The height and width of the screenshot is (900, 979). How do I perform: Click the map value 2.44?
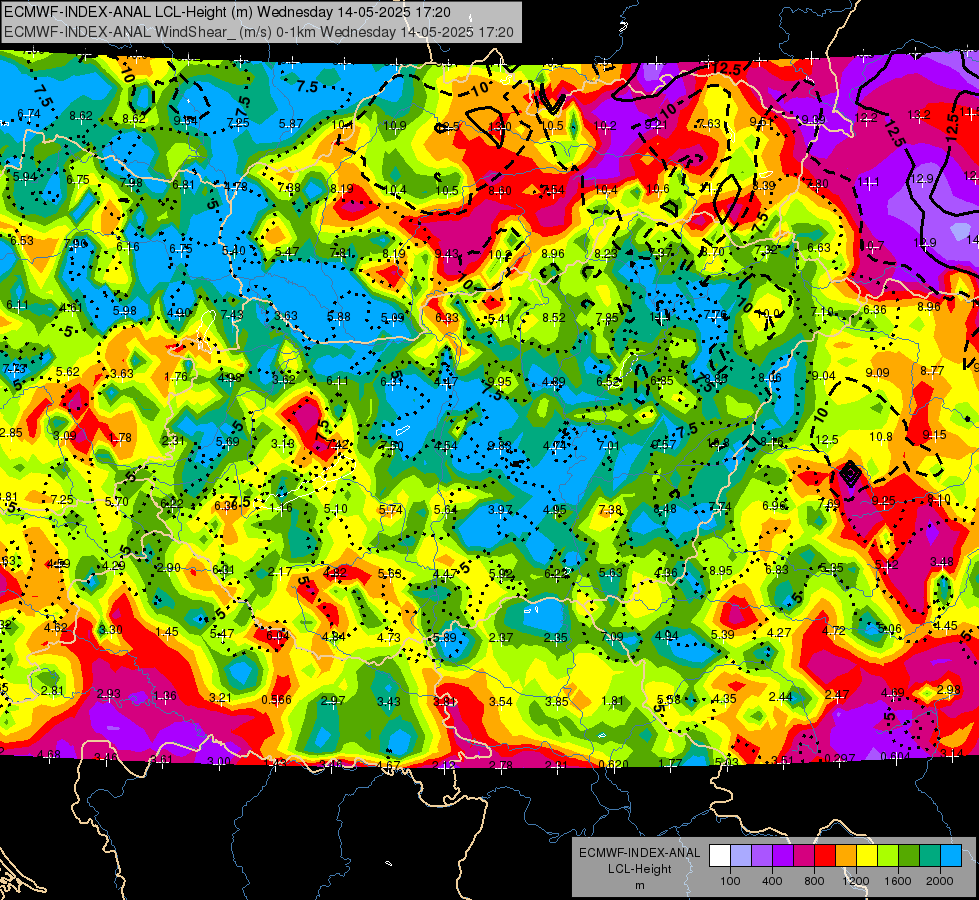point(780,696)
